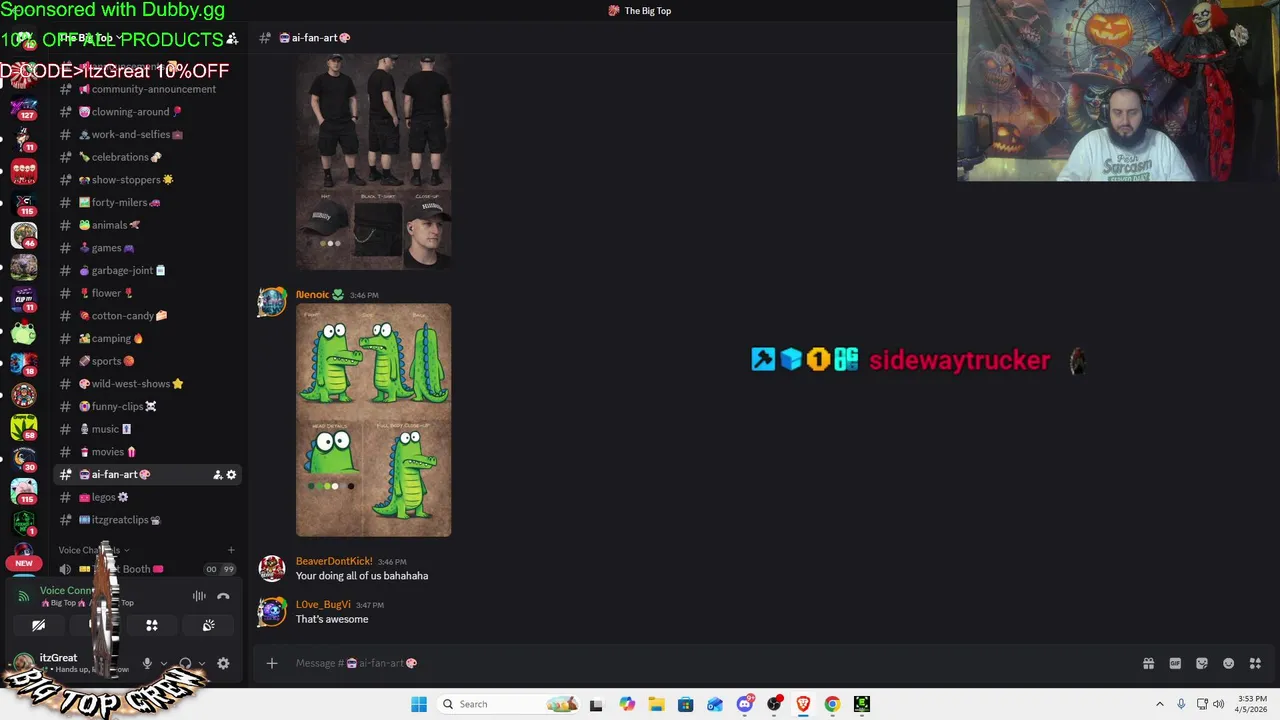Switch to the music channel
Image resolution: width=1280 pixels, height=720 pixels.
147,429
